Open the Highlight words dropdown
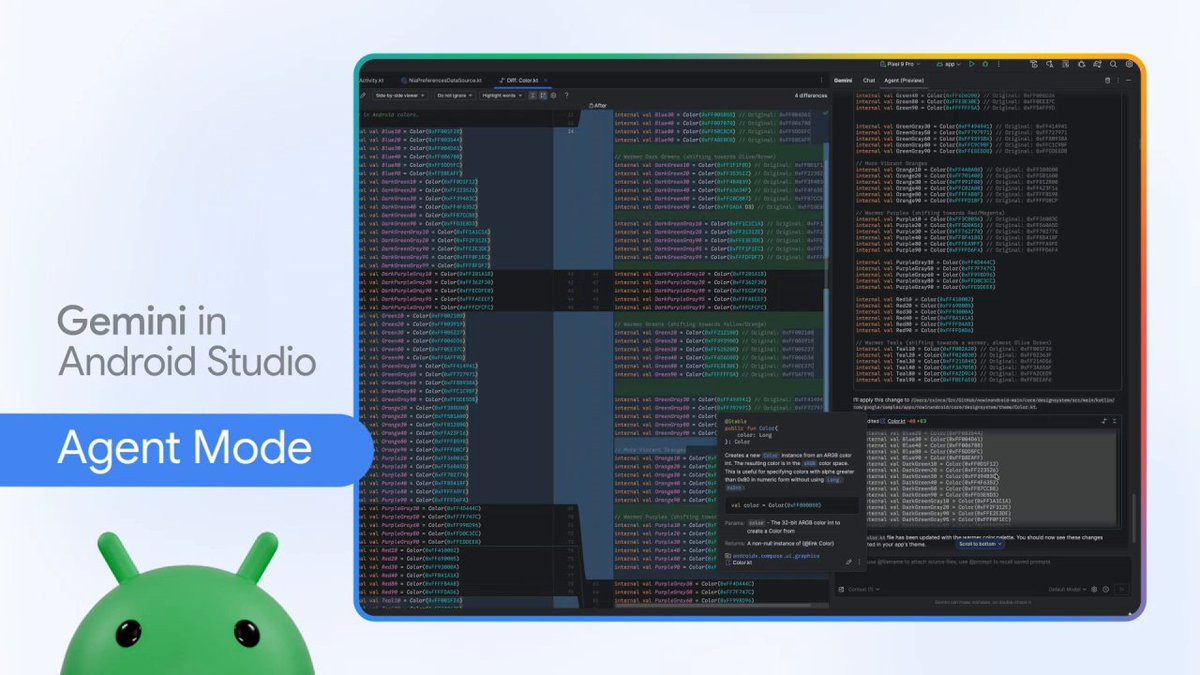The height and width of the screenshot is (675, 1200). point(503,95)
